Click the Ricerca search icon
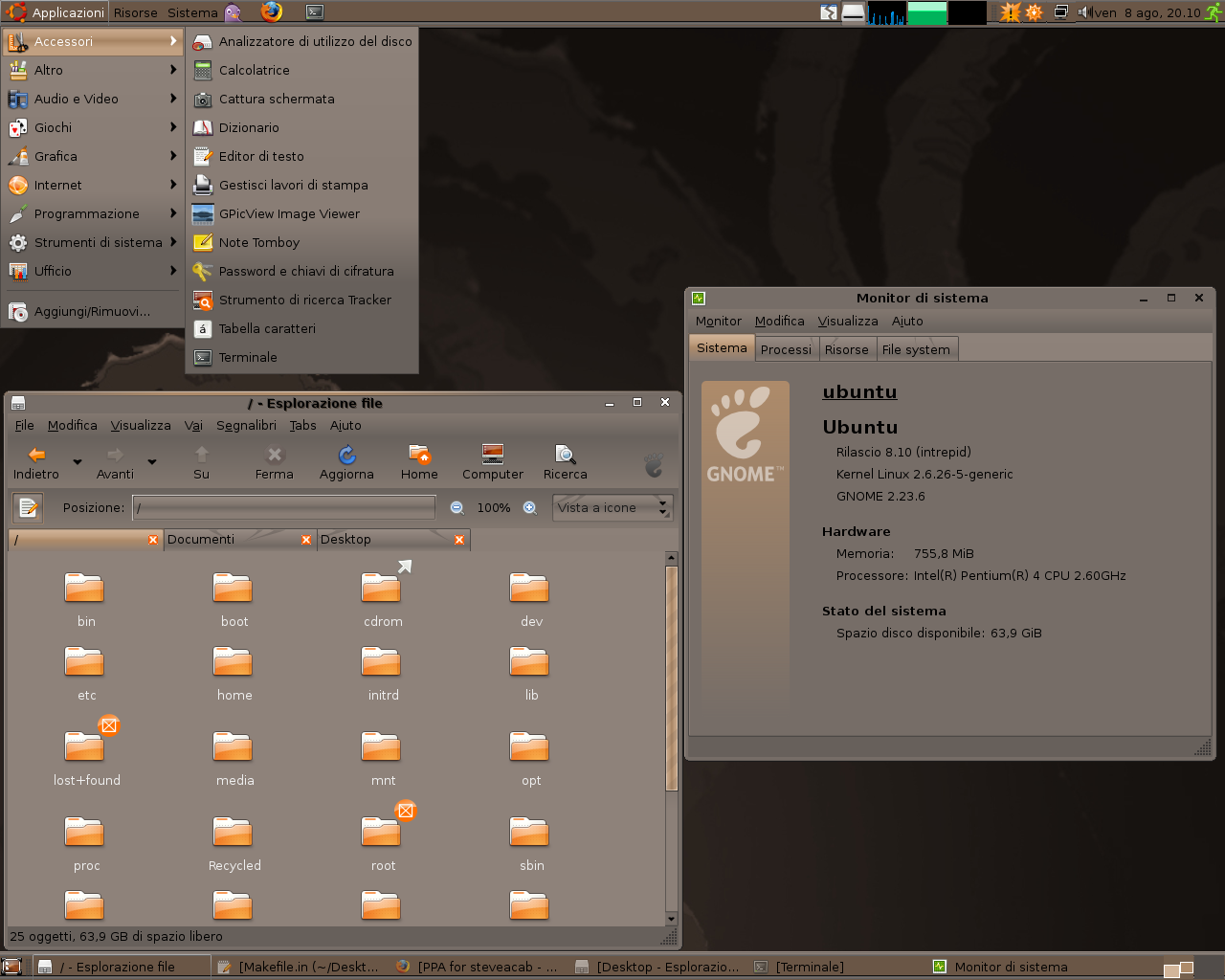 click(x=565, y=461)
